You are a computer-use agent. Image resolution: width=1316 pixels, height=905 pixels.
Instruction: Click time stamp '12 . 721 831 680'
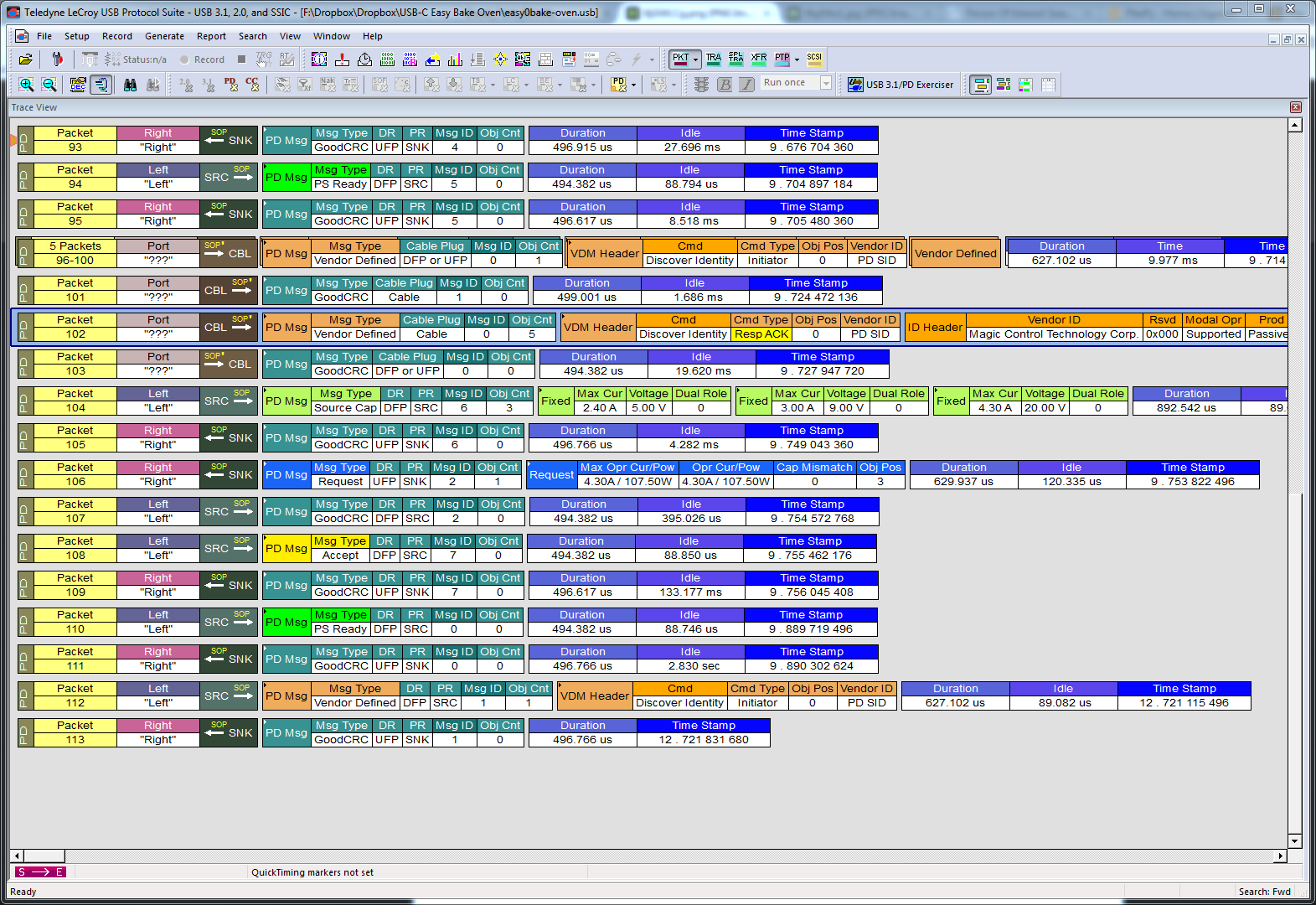704,740
